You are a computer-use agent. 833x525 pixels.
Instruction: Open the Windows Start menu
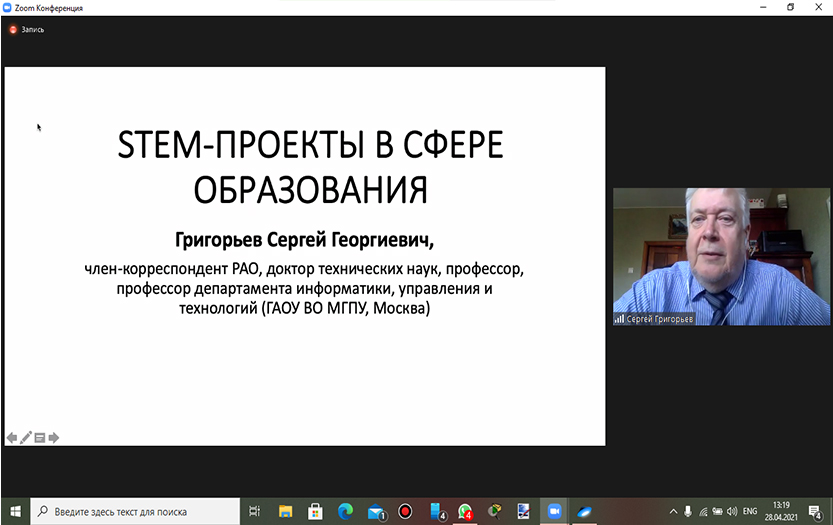pos(15,510)
